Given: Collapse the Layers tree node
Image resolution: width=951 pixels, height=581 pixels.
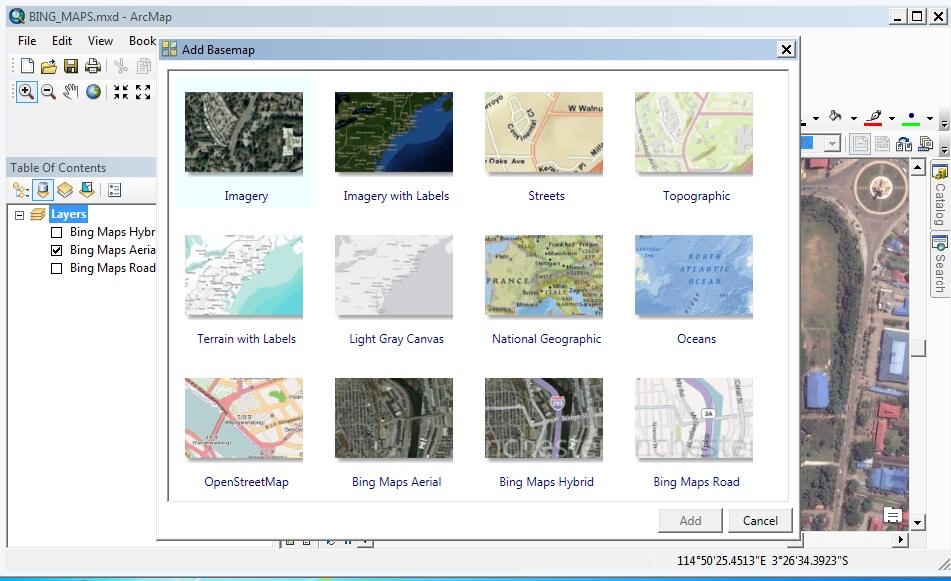Looking at the screenshot, I should (x=19, y=215).
